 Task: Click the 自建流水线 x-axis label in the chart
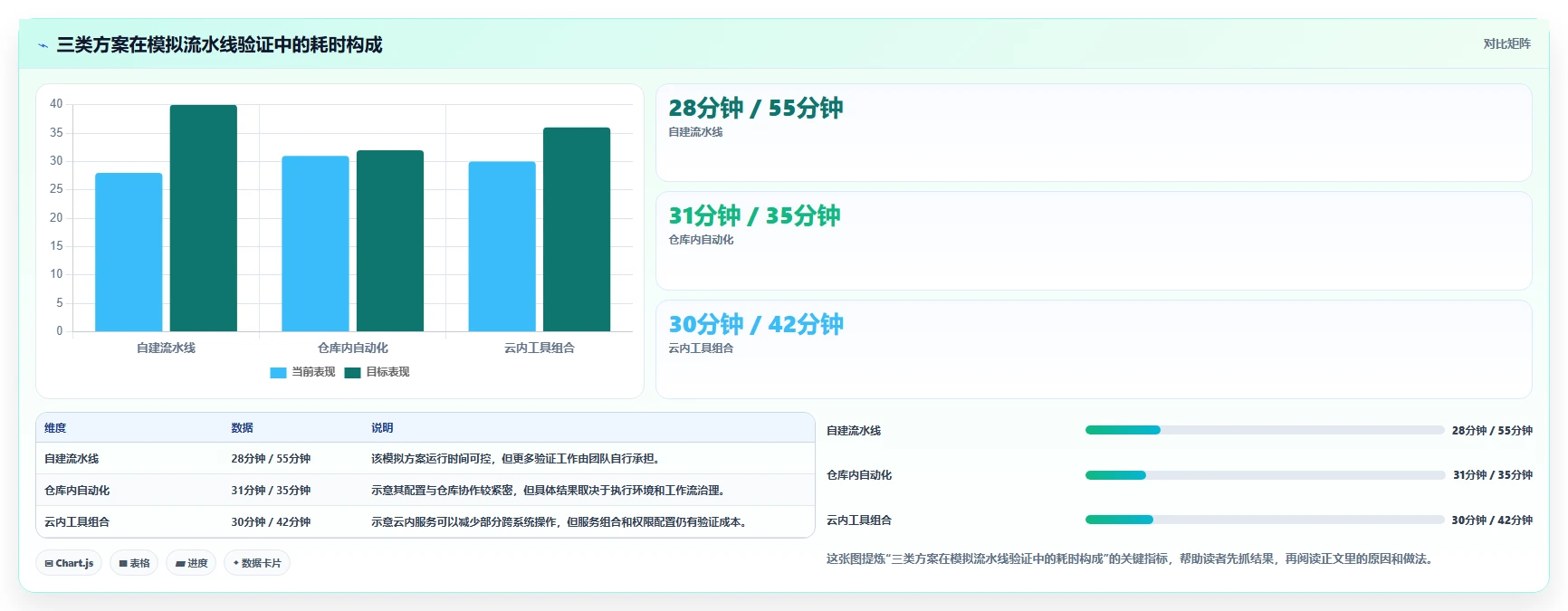pyautogui.click(x=166, y=348)
